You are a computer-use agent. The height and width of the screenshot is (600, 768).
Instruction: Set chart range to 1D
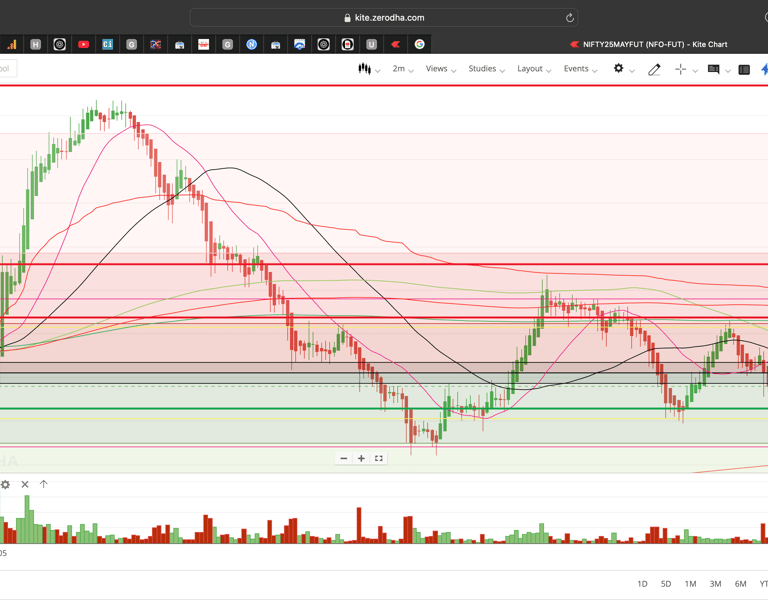coord(642,584)
